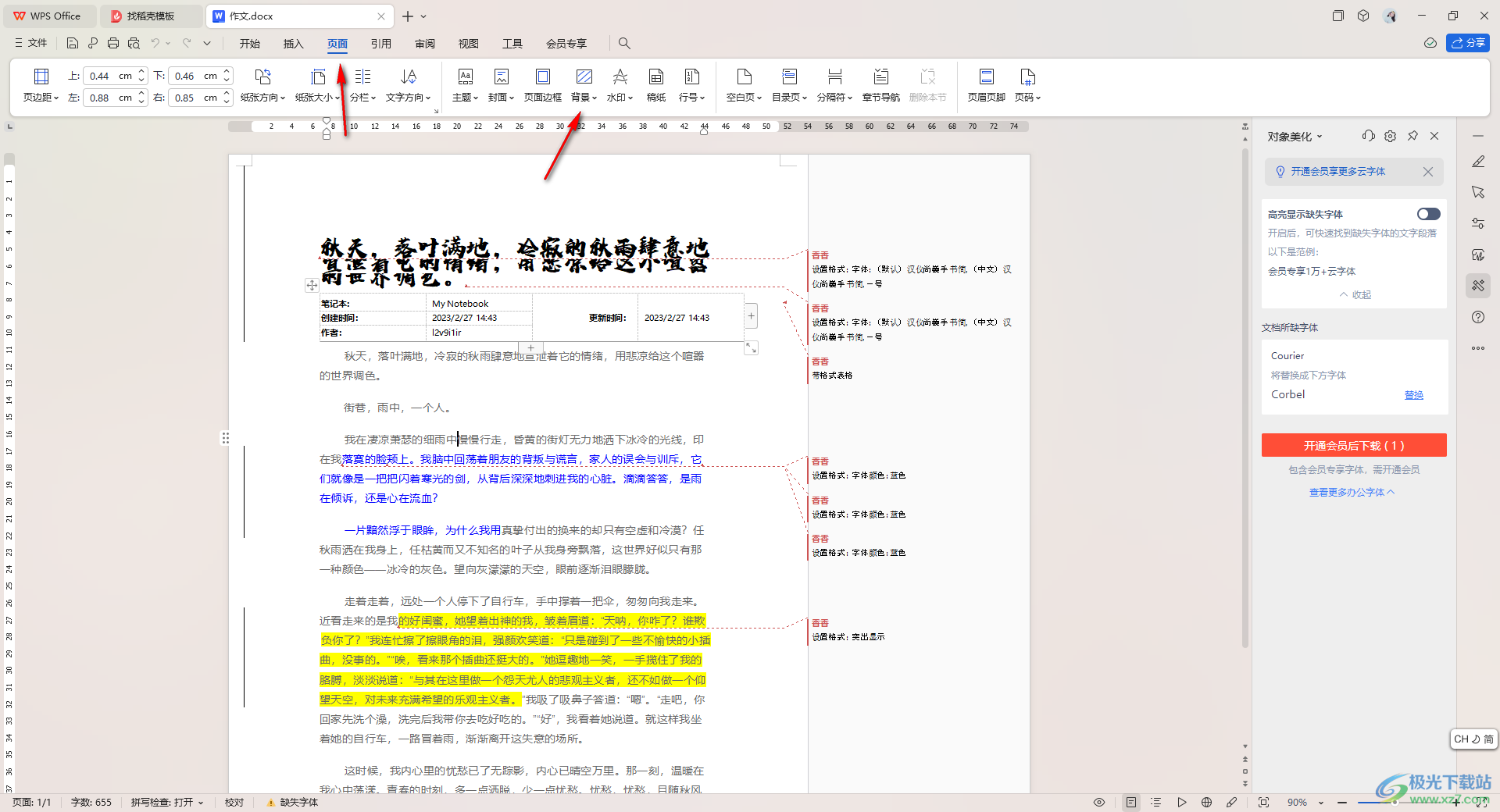Image resolution: width=1500 pixels, height=812 pixels.
Task: Open the 90% zoom level dropdown
Action: [1321, 803]
